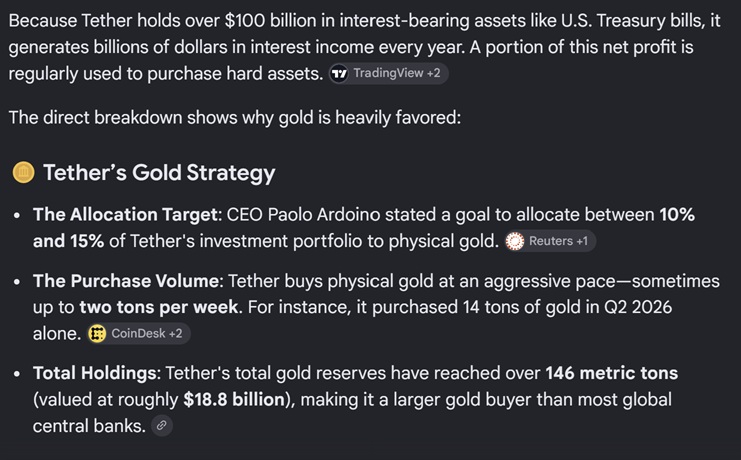Click the bullet before Purchase Volume
Image resolution: width=741 pixels, height=460 pixels.
17,282
